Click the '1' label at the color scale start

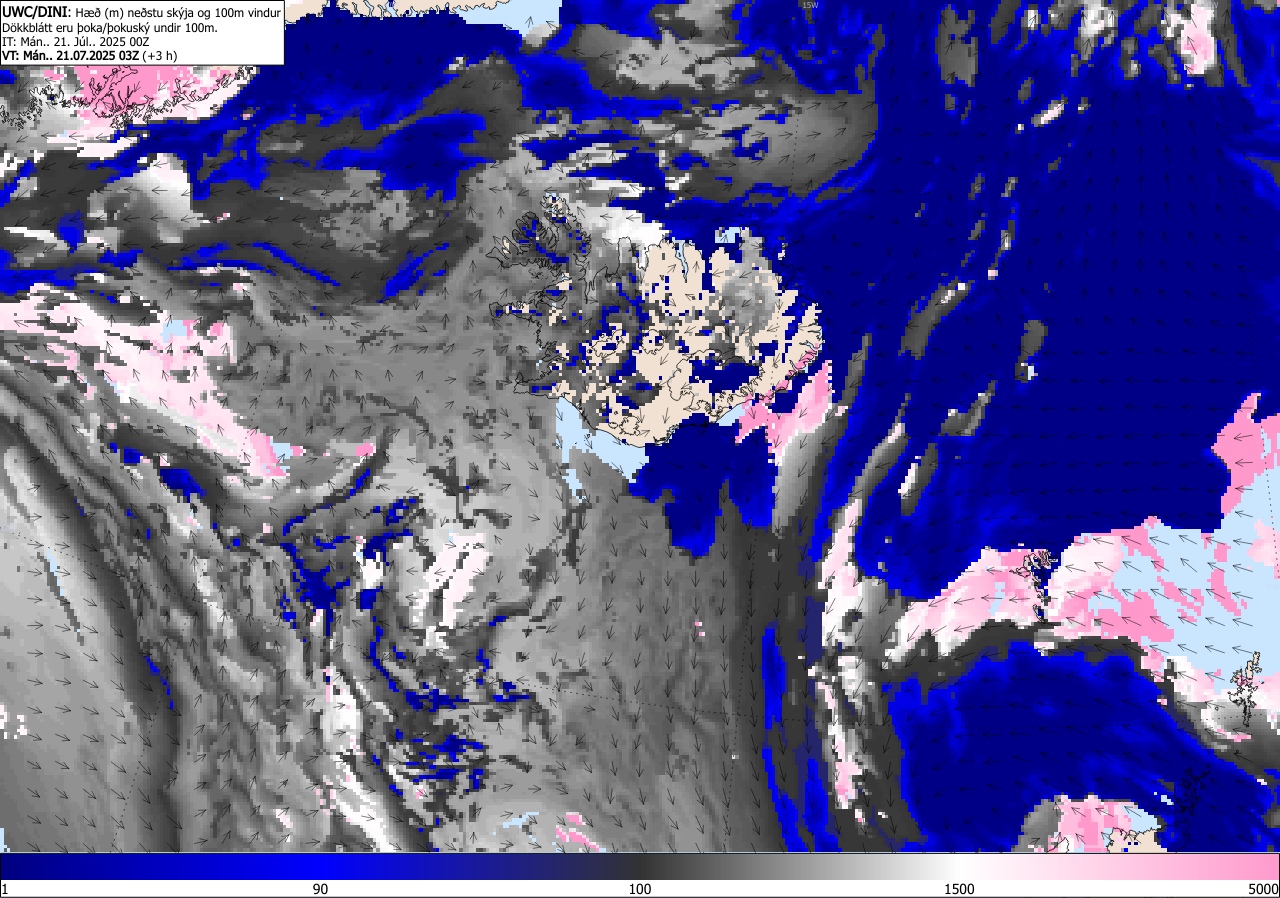5,889
